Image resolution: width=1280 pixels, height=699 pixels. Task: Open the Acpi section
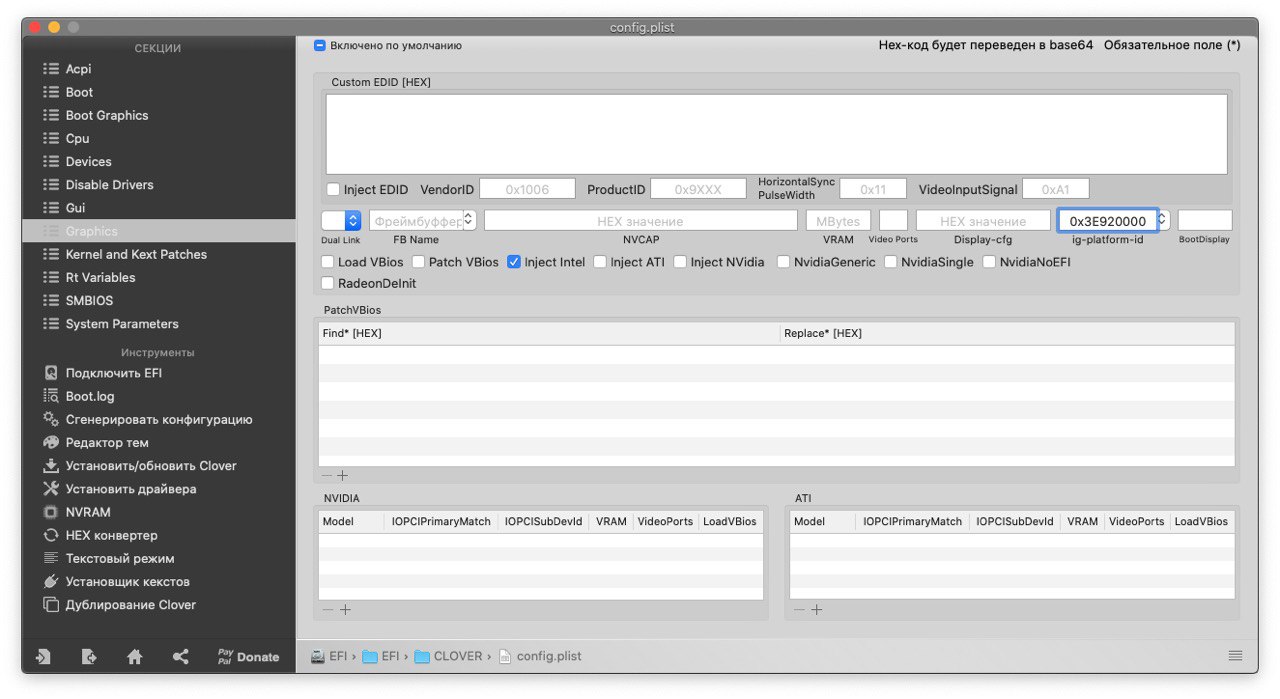tap(78, 69)
